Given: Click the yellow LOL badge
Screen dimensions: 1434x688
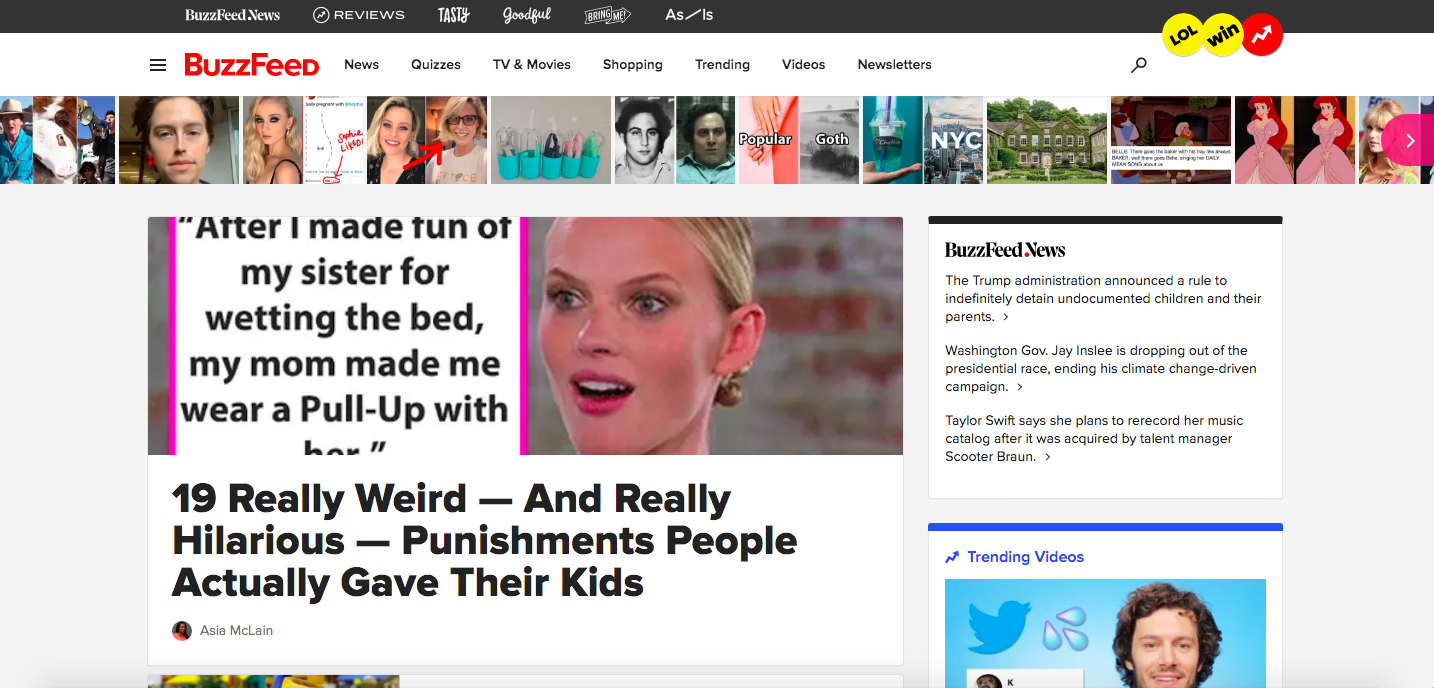Looking at the screenshot, I should click(x=1183, y=35).
